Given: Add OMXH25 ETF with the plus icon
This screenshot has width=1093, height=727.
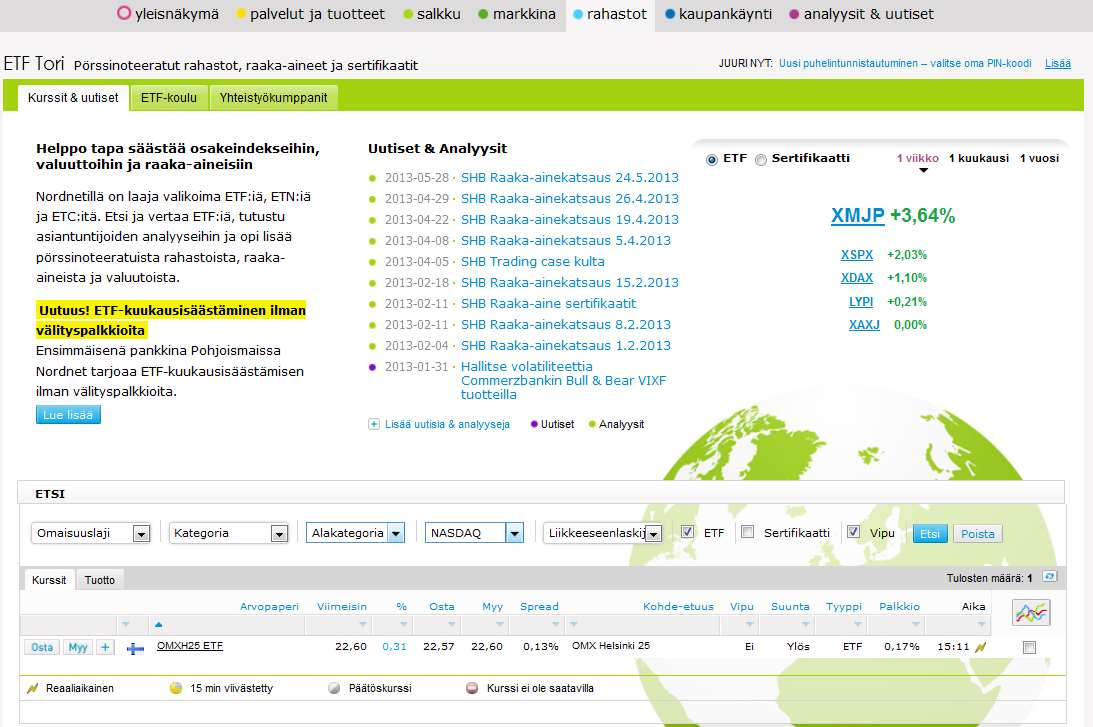Looking at the screenshot, I should 105,647.
